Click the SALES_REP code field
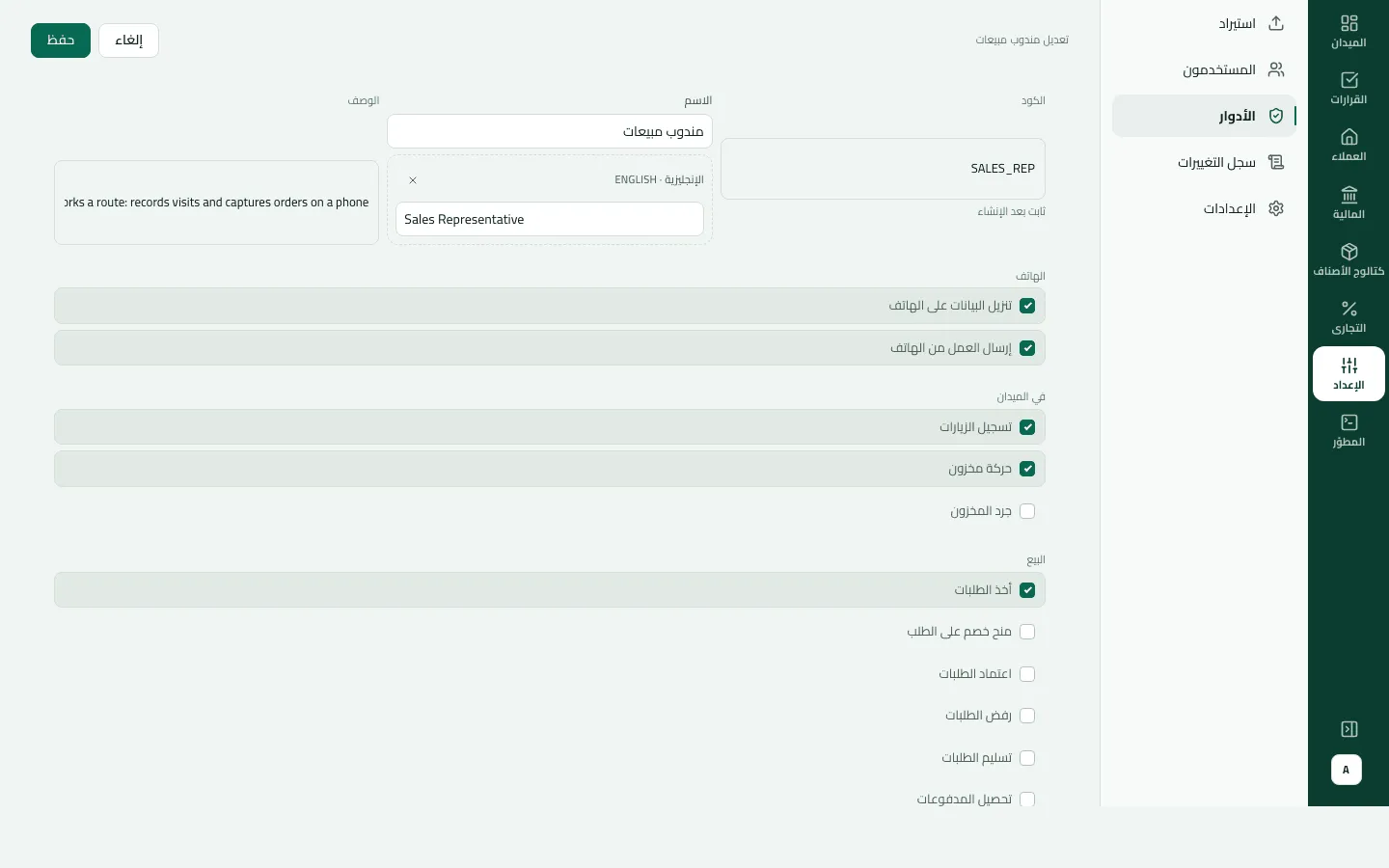The image size is (1389, 868). [x=883, y=169]
